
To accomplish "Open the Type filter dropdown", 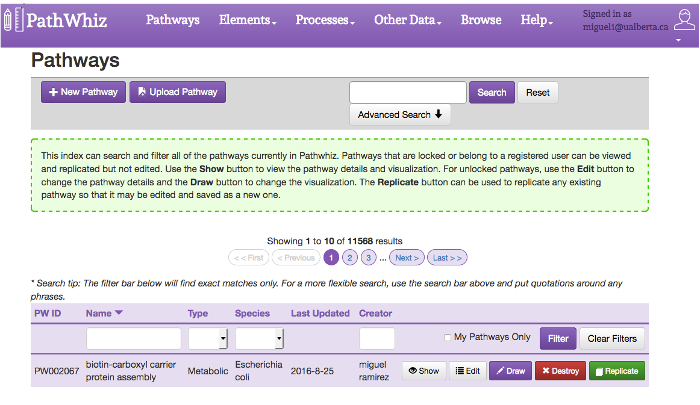I will pyautogui.click(x=208, y=338).
